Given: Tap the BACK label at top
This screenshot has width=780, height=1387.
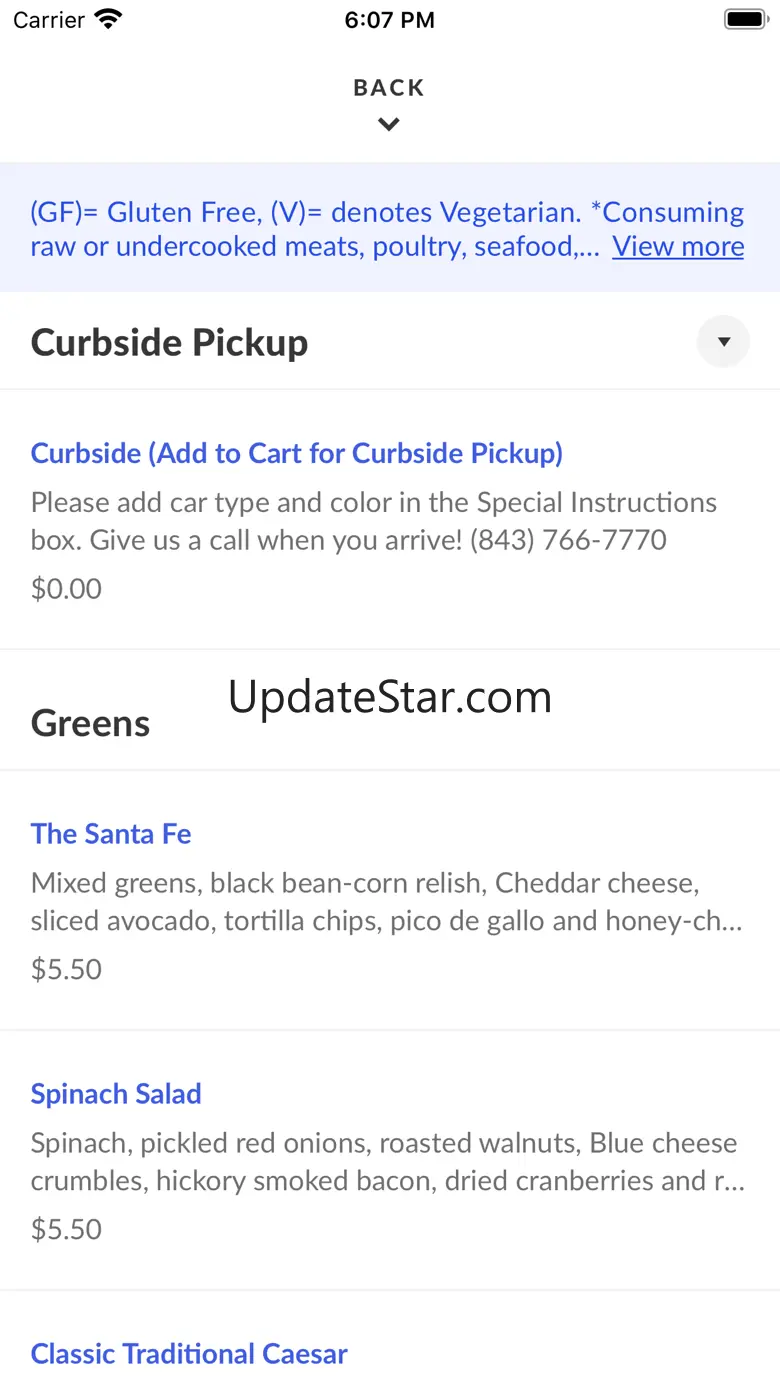Looking at the screenshot, I should point(389,88).
